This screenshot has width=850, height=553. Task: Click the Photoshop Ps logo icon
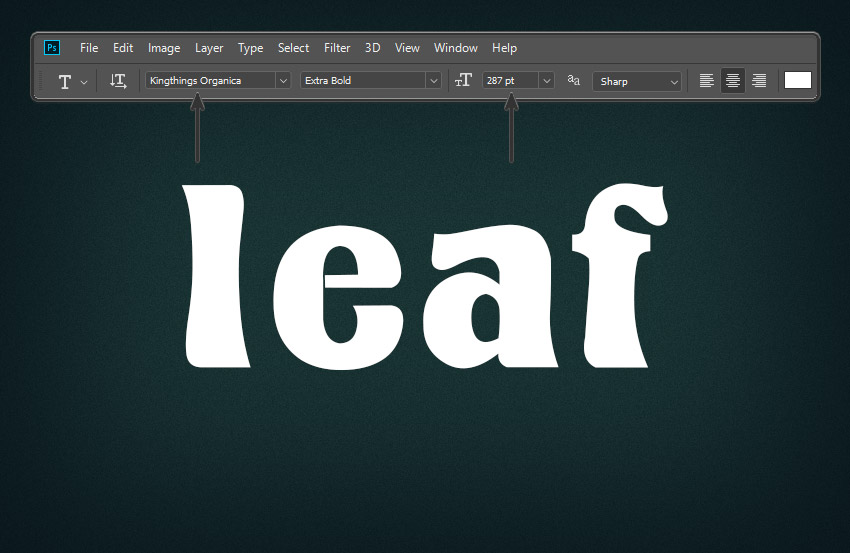[x=52, y=48]
